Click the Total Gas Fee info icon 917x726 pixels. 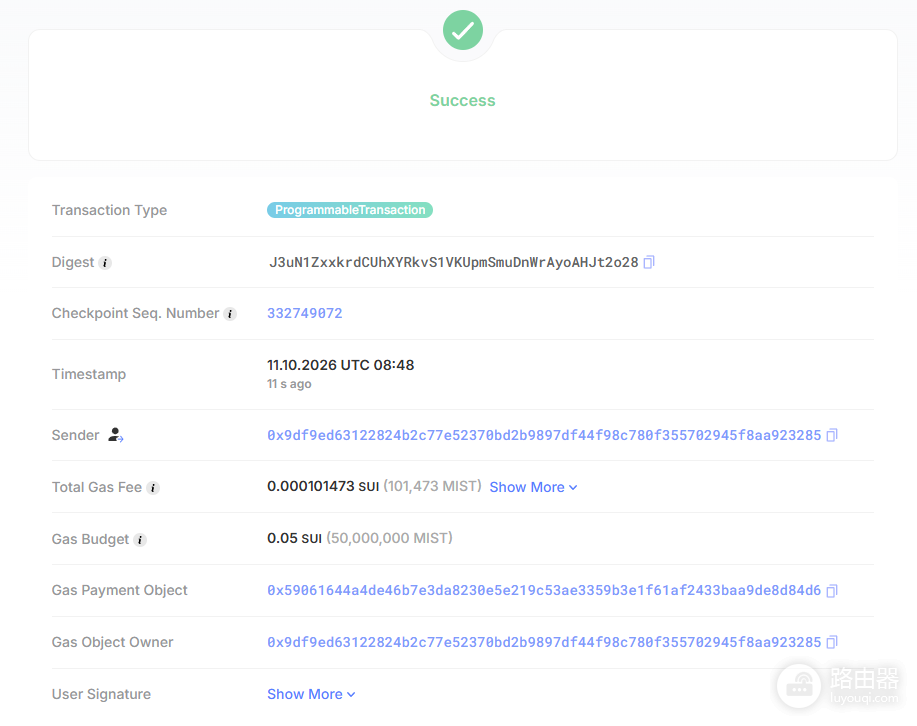click(x=153, y=488)
